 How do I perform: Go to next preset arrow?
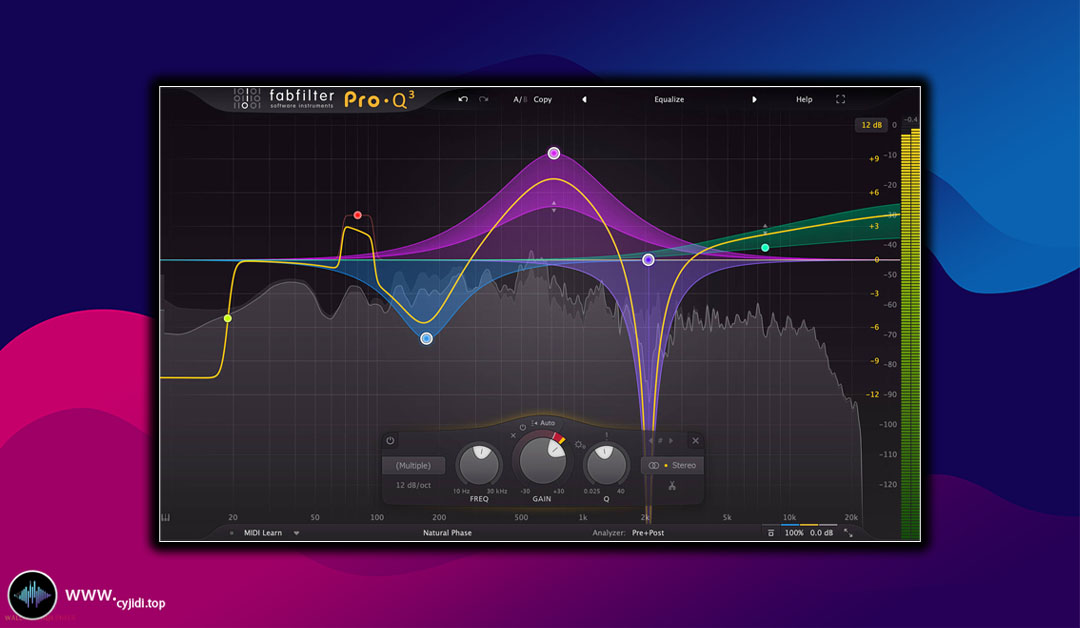click(x=754, y=99)
